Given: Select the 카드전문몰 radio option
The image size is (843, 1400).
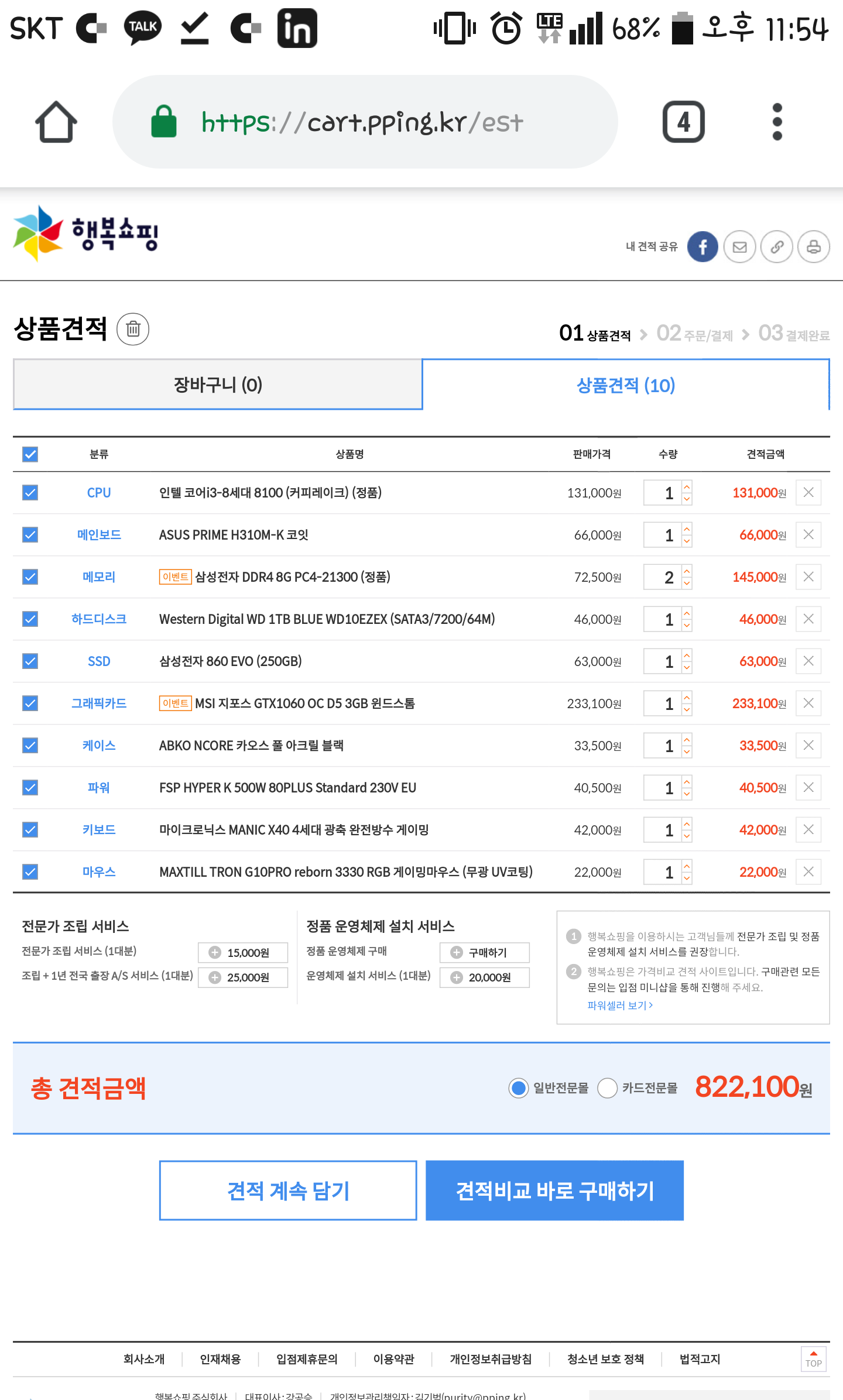Looking at the screenshot, I should tap(607, 1088).
